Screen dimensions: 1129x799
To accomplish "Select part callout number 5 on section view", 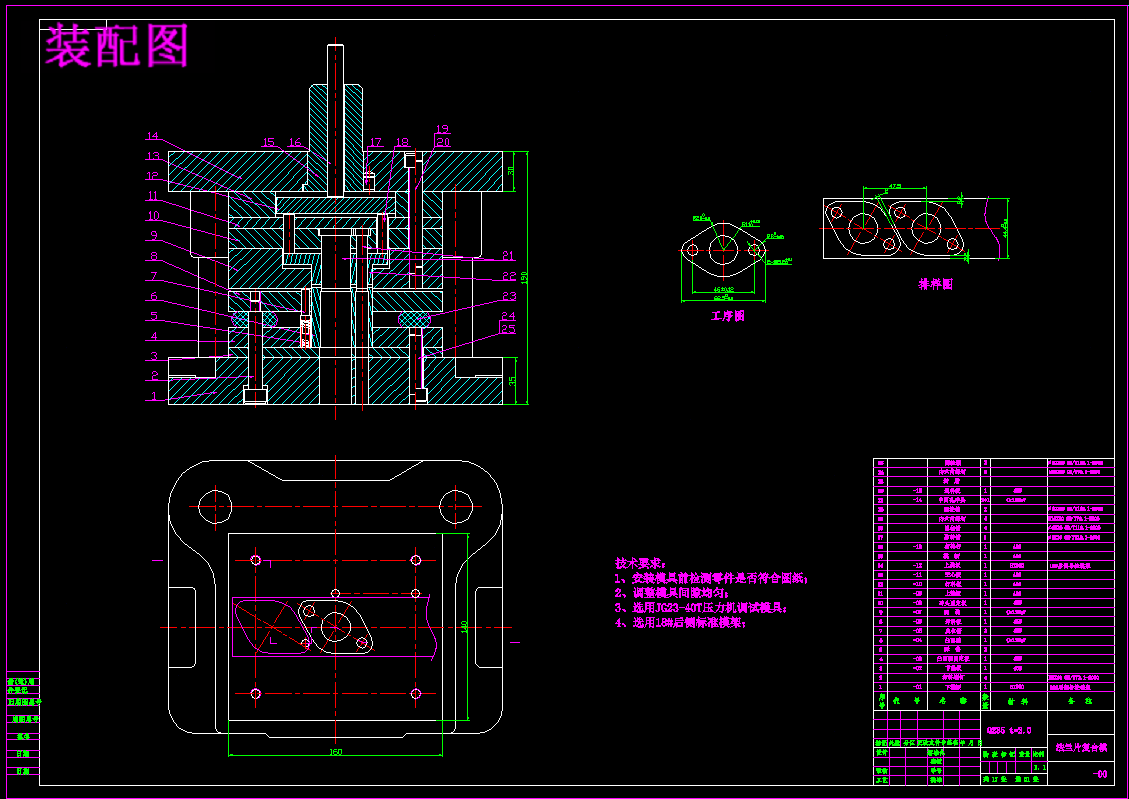I will point(154,315).
